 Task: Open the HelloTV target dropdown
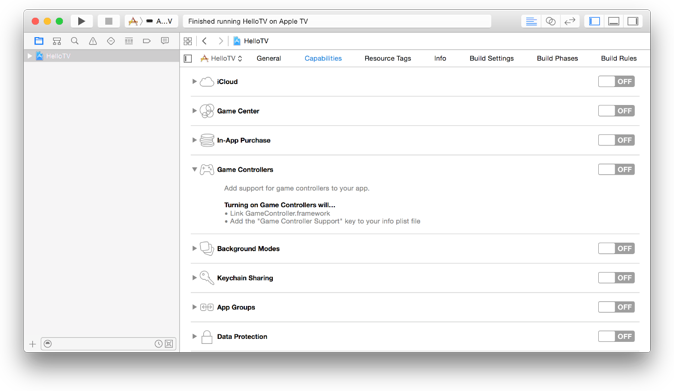(x=221, y=58)
